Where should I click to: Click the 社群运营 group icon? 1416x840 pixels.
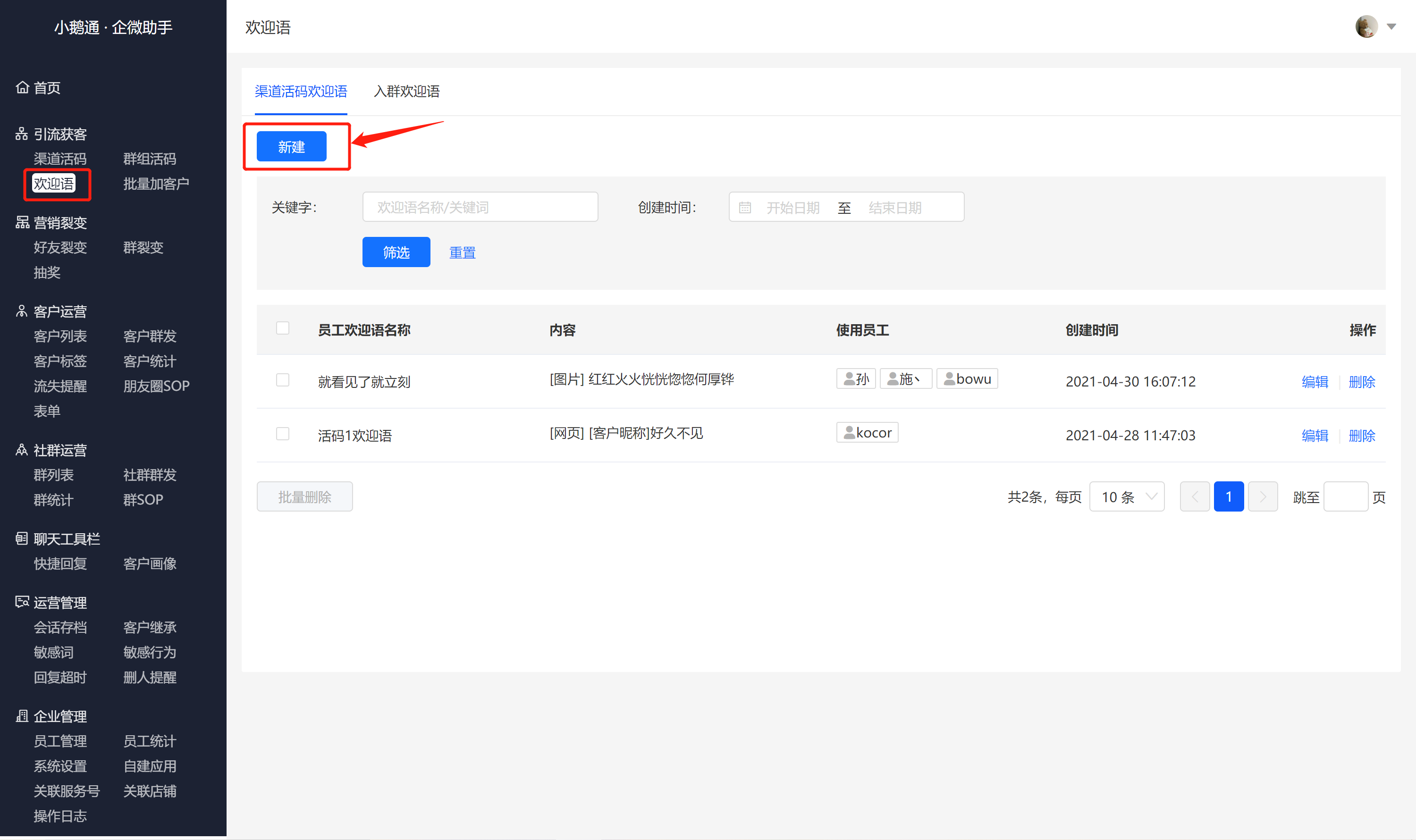tap(22, 450)
